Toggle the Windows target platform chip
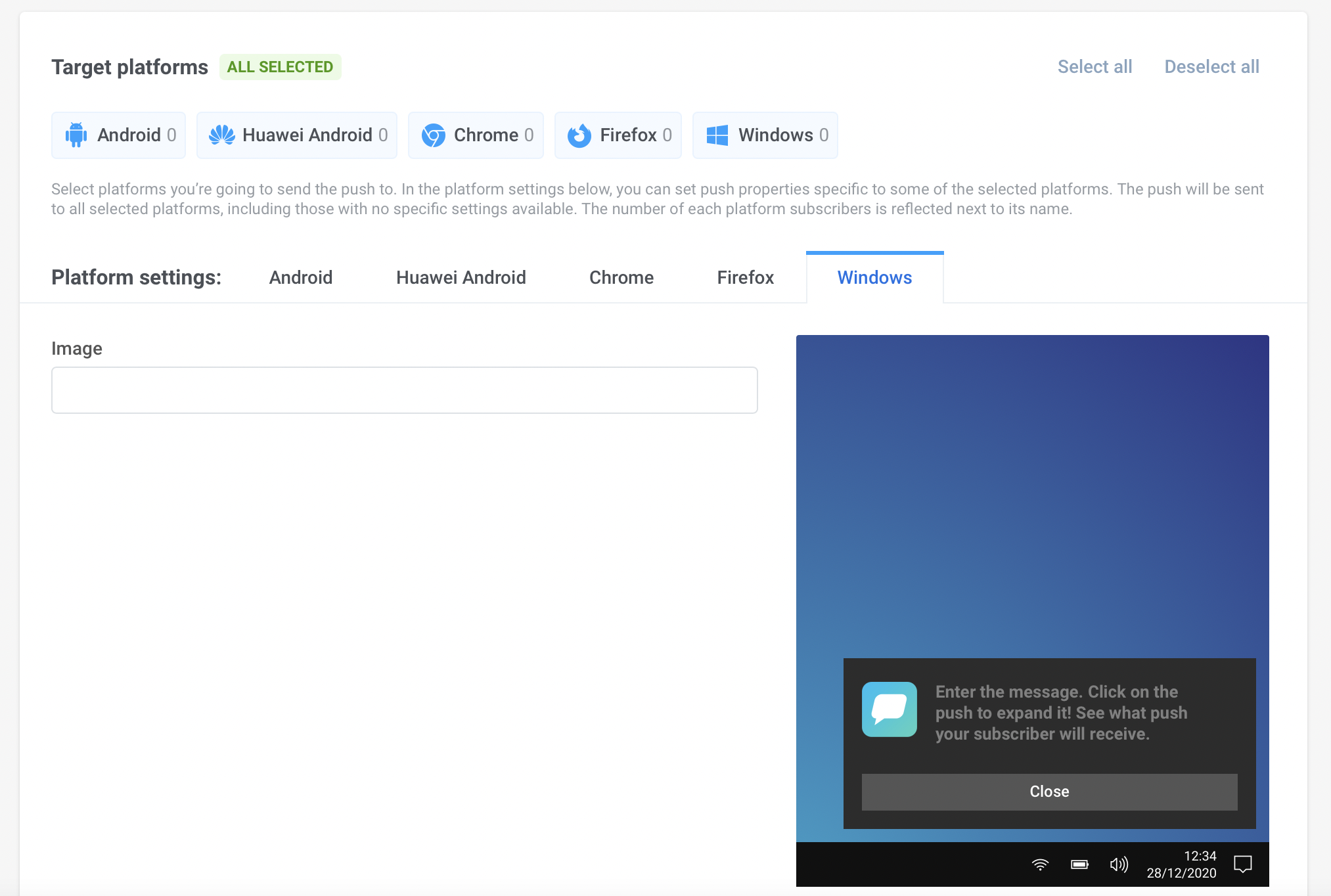The image size is (1331, 896). click(765, 135)
